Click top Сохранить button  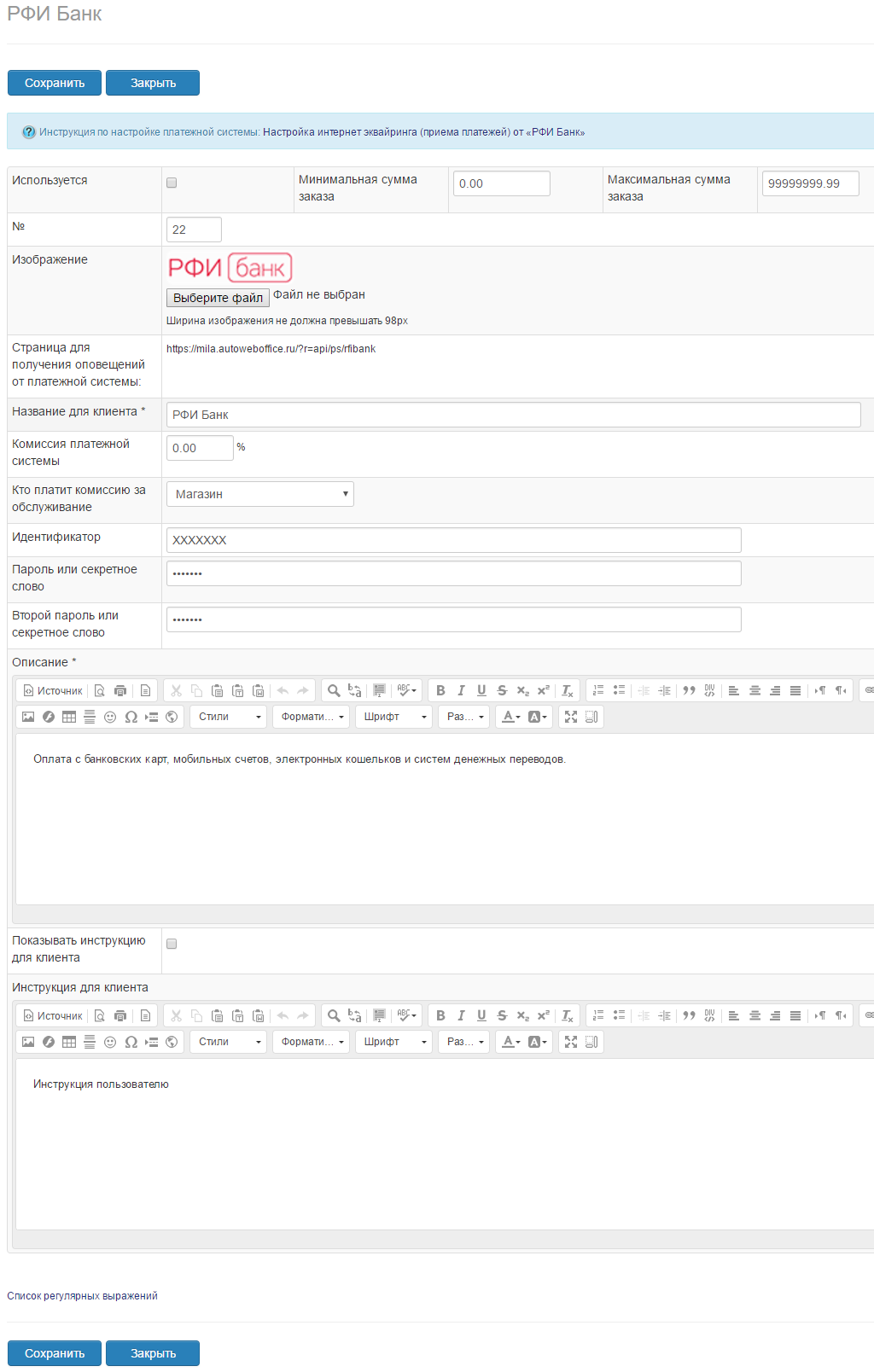(55, 83)
